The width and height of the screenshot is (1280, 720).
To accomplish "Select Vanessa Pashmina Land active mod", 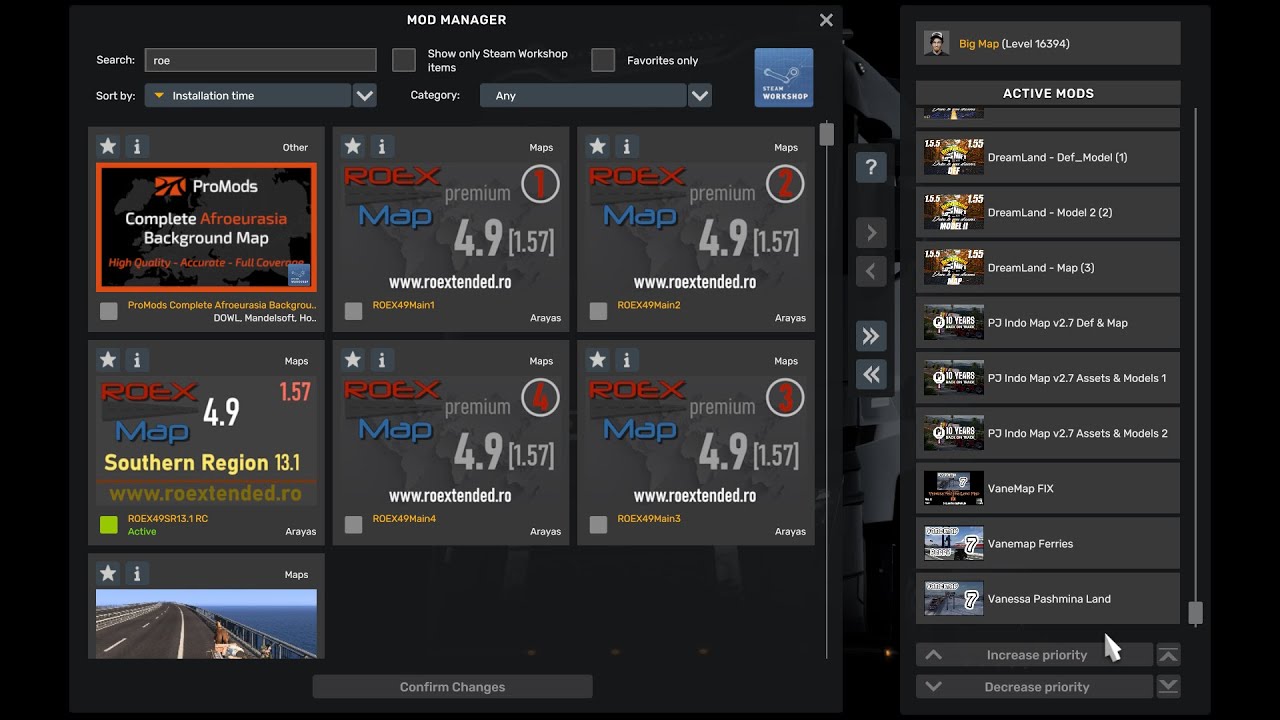I will point(1048,599).
